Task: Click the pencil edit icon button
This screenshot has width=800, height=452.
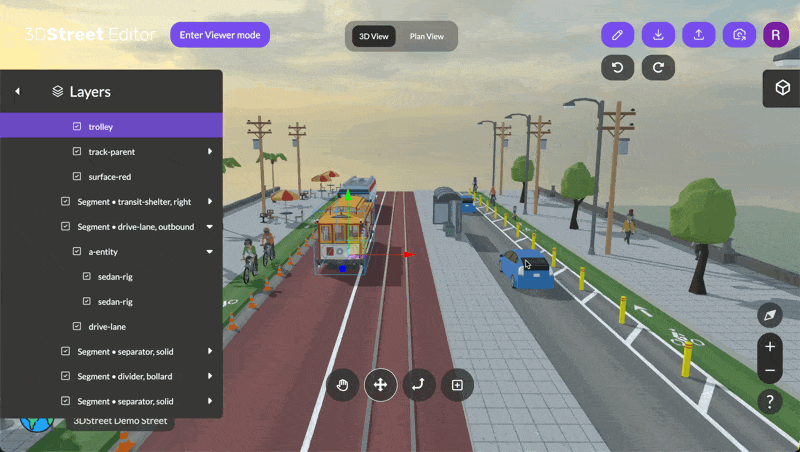Action: pyautogui.click(x=617, y=35)
